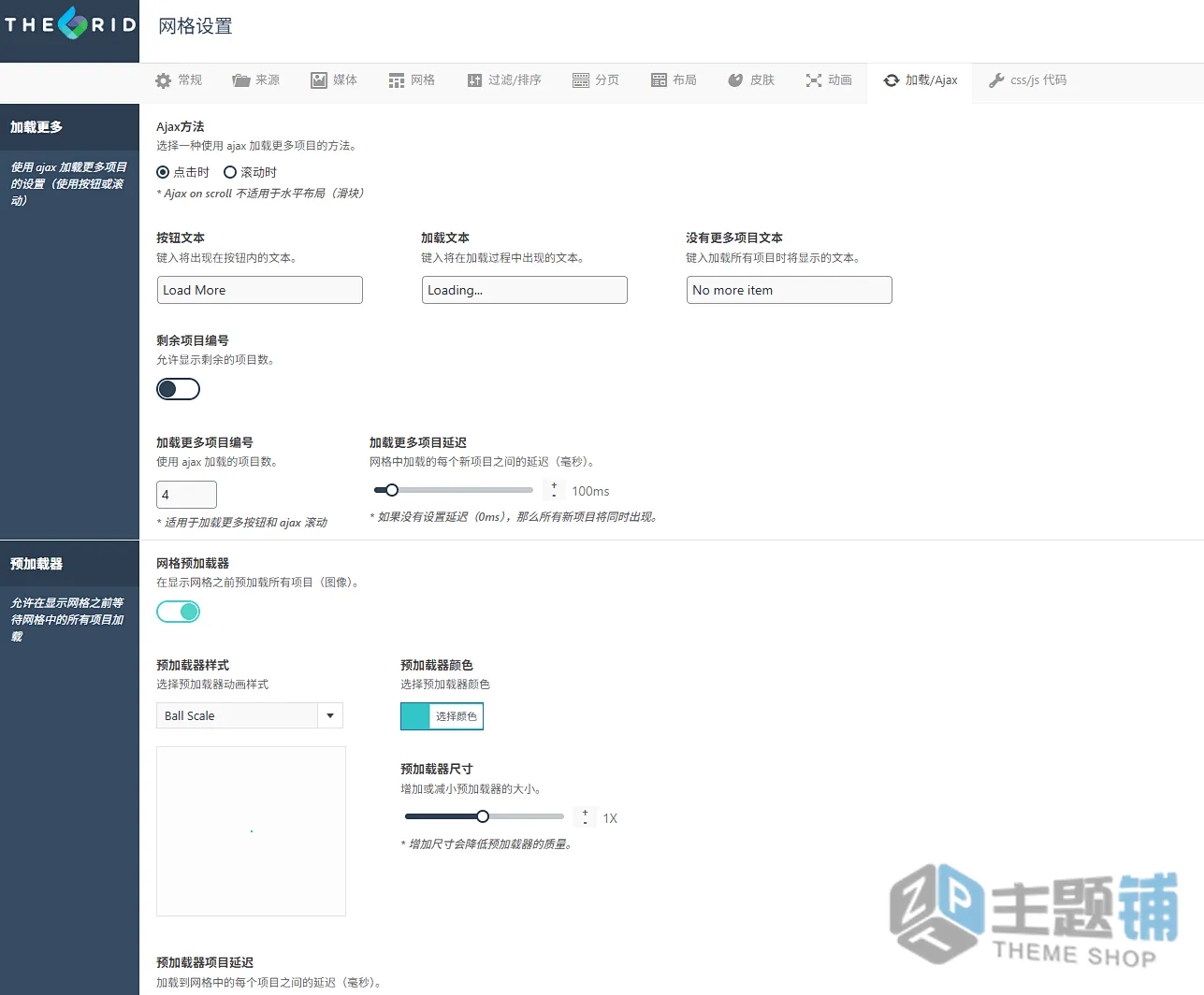Click the teal preloader color swatch
The height and width of the screenshot is (995, 1204).
tap(414, 716)
